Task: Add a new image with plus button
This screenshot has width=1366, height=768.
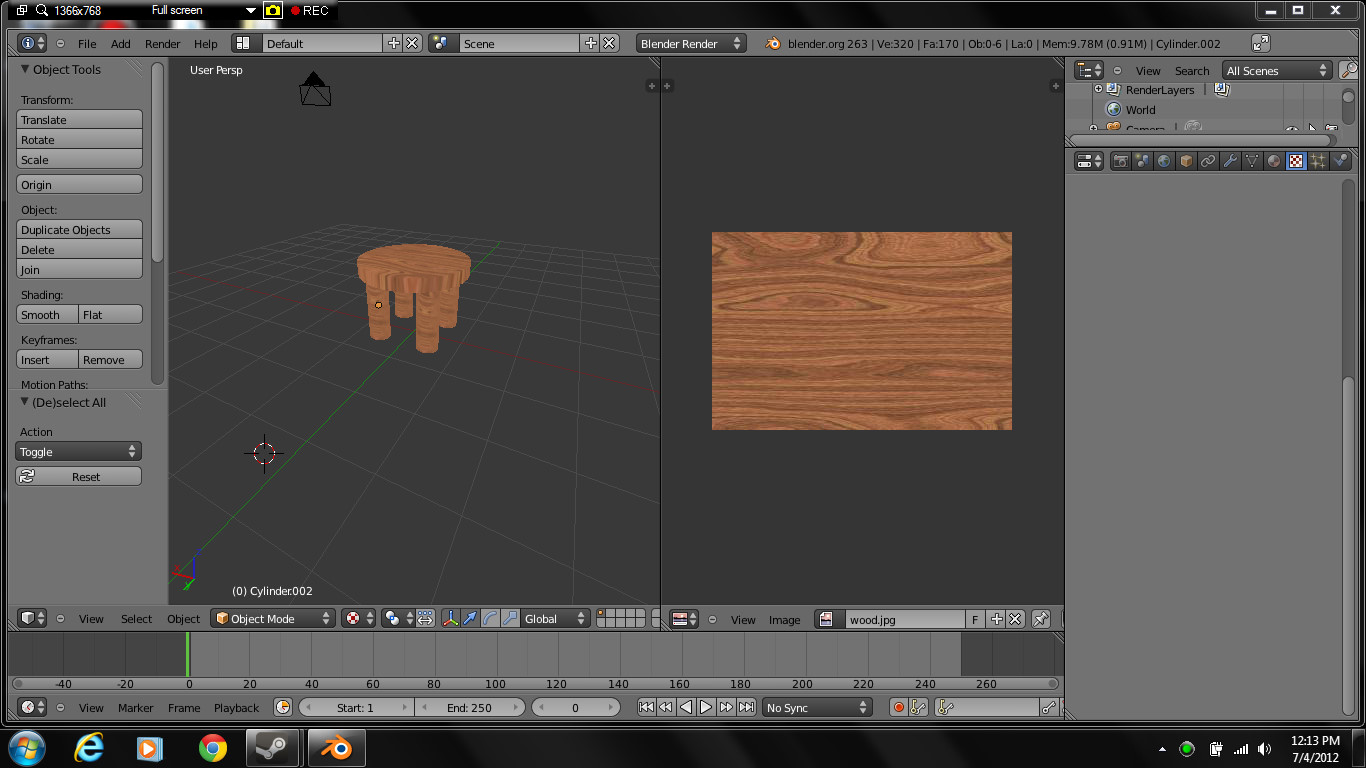Action: tap(996, 619)
